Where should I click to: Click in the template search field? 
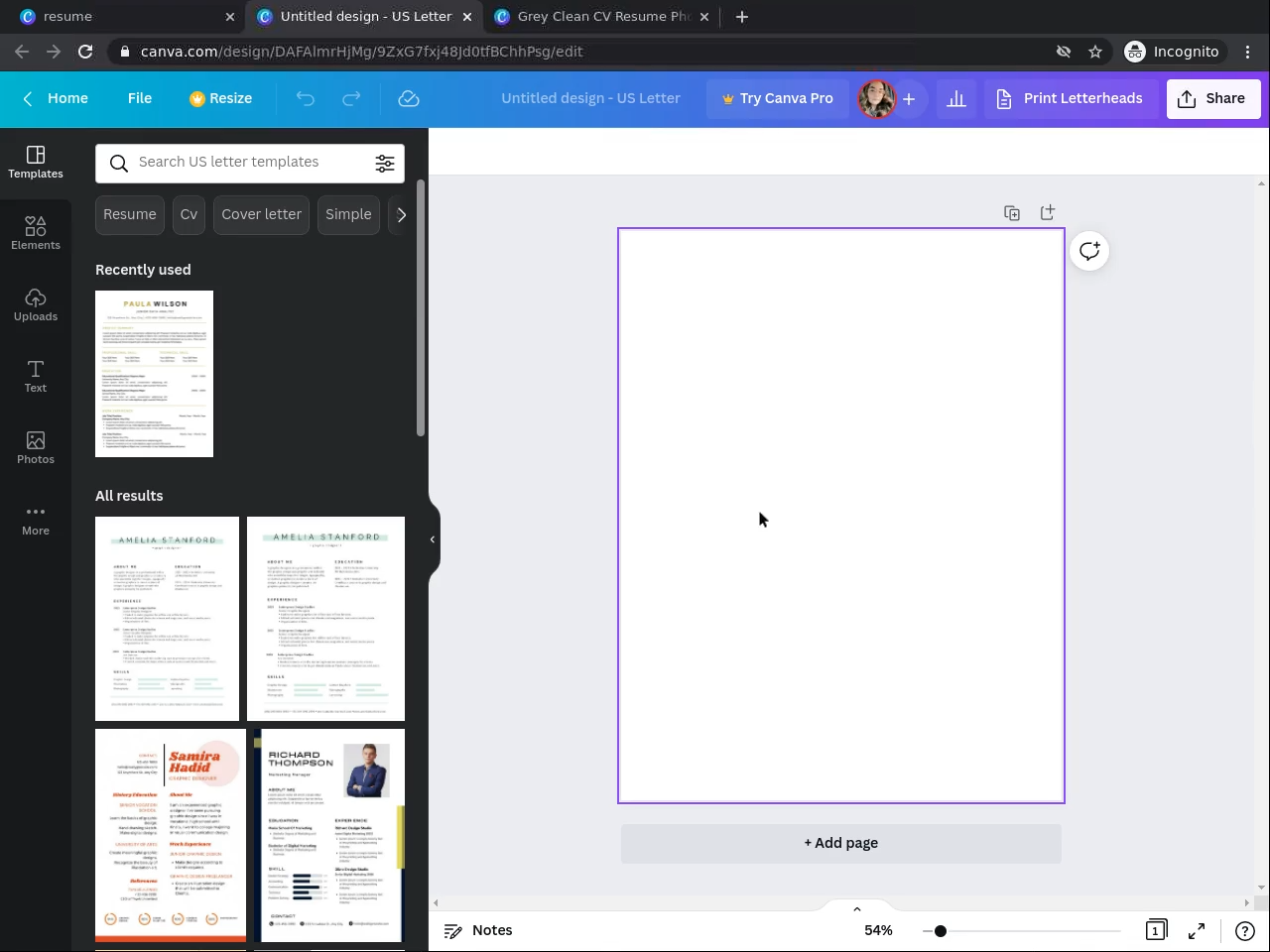point(250,163)
